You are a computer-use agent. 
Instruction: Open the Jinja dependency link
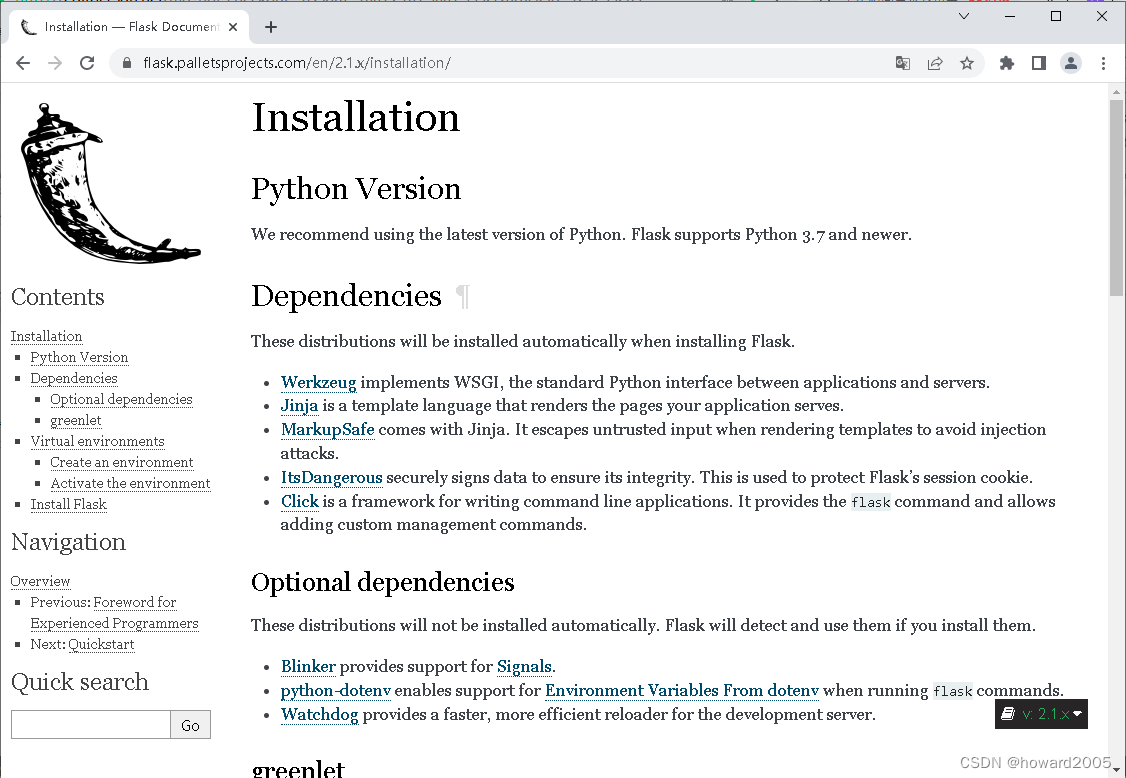[299, 405]
